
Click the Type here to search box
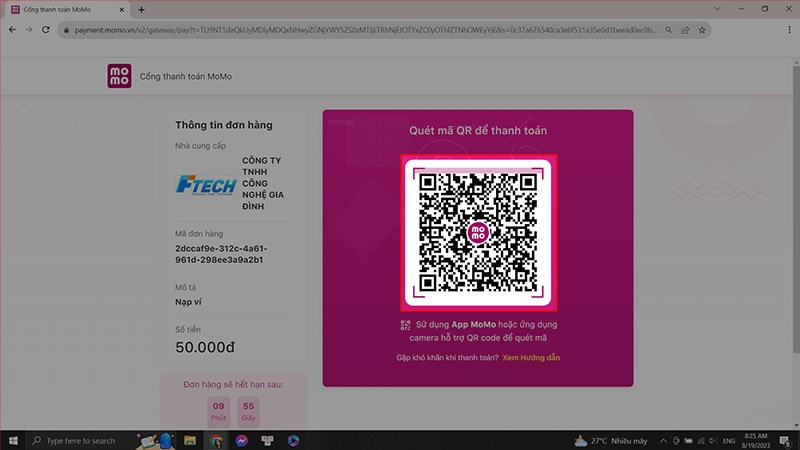81,441
